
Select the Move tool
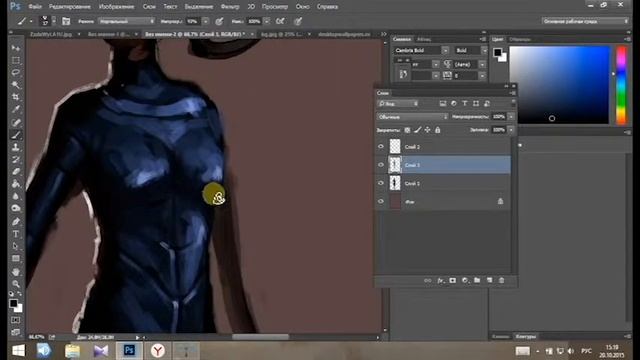click(16, 48)
